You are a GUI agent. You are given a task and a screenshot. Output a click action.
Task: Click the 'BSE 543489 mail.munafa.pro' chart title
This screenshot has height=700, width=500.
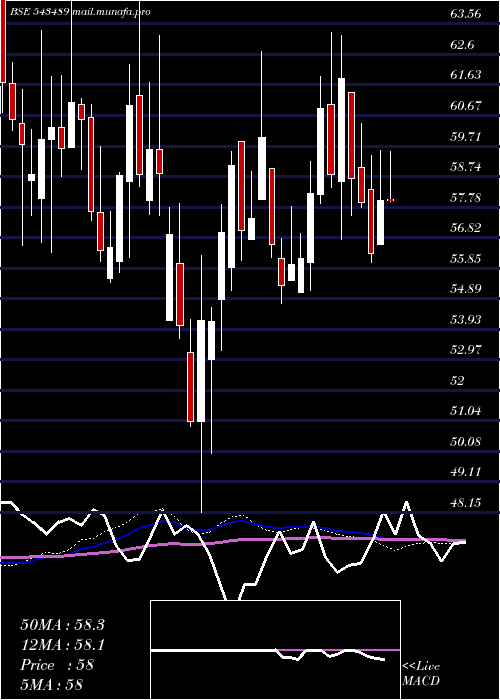point(80,12)
